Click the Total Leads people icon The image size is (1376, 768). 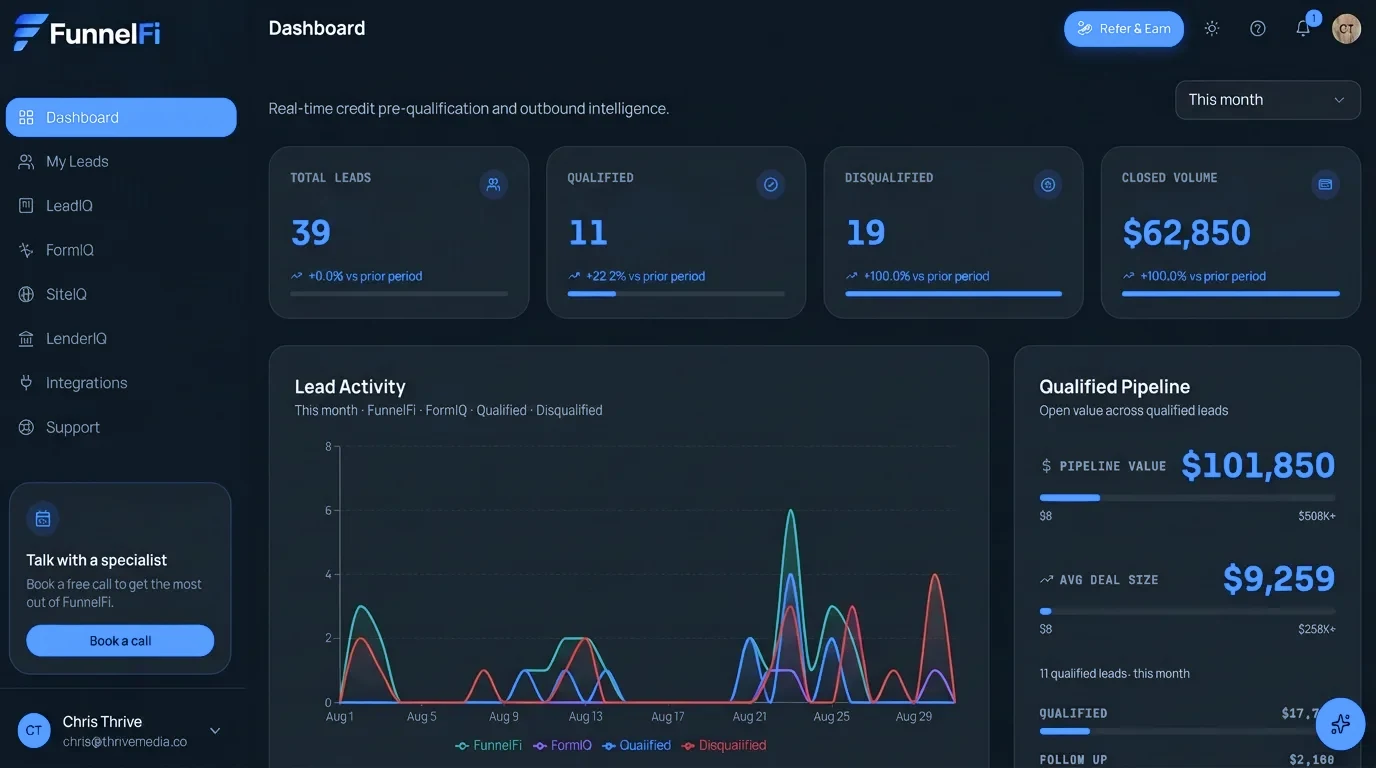pos(493,184)
